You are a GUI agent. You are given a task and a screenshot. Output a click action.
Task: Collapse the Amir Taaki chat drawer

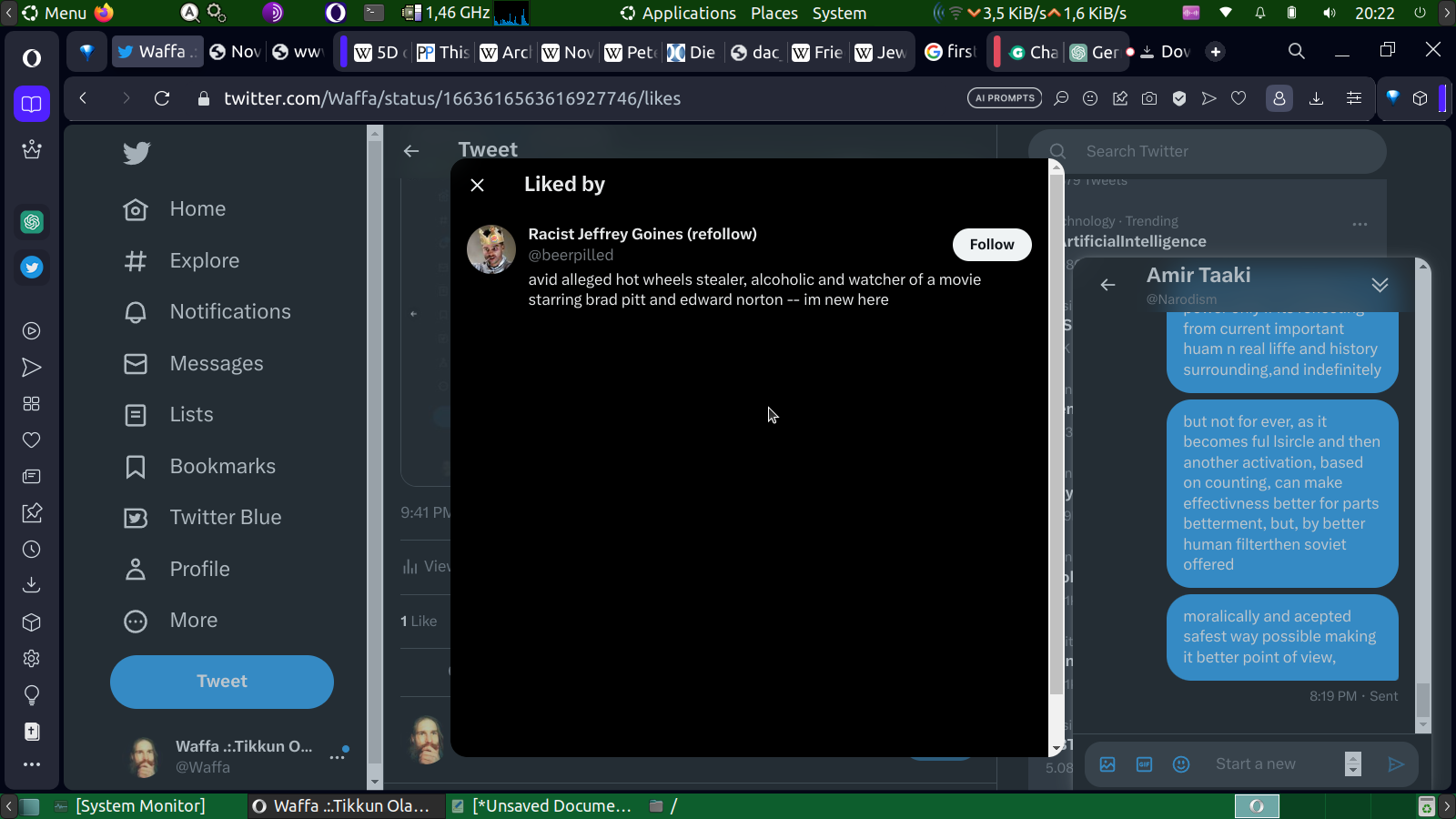tap(1380, 285)
